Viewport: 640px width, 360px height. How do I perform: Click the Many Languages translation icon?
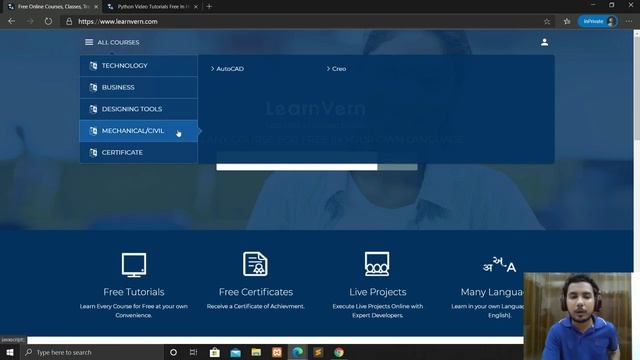[x=499, y=265]
